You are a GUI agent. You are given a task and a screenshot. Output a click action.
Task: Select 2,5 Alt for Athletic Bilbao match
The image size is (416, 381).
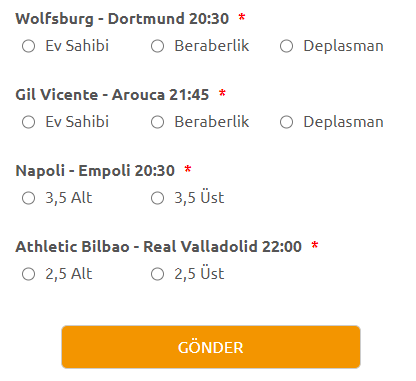coord(28,274)
